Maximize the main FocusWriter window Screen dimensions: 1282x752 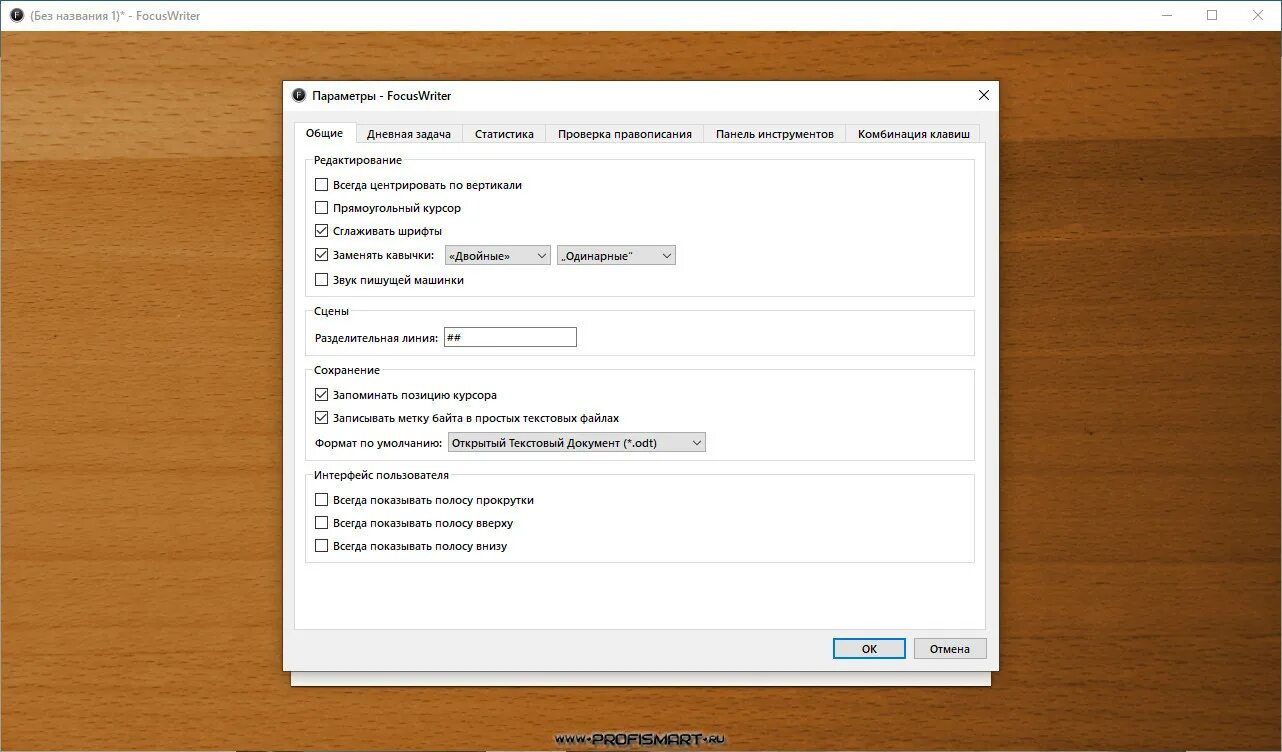tap(1212, 15)
